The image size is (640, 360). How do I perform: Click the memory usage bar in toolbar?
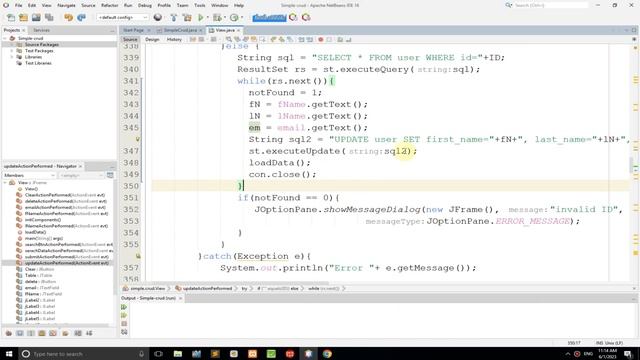[x=269, y=18]
